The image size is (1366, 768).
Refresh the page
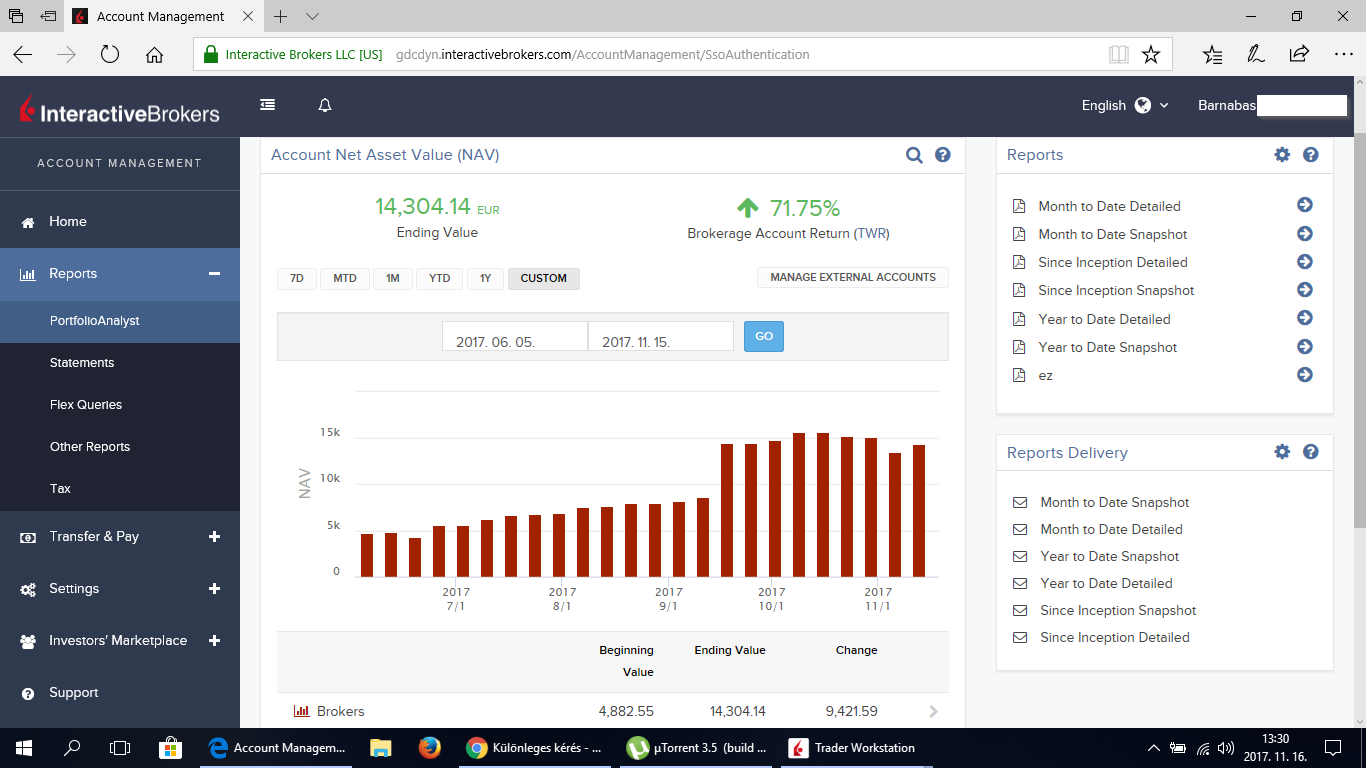coord(110,55)
